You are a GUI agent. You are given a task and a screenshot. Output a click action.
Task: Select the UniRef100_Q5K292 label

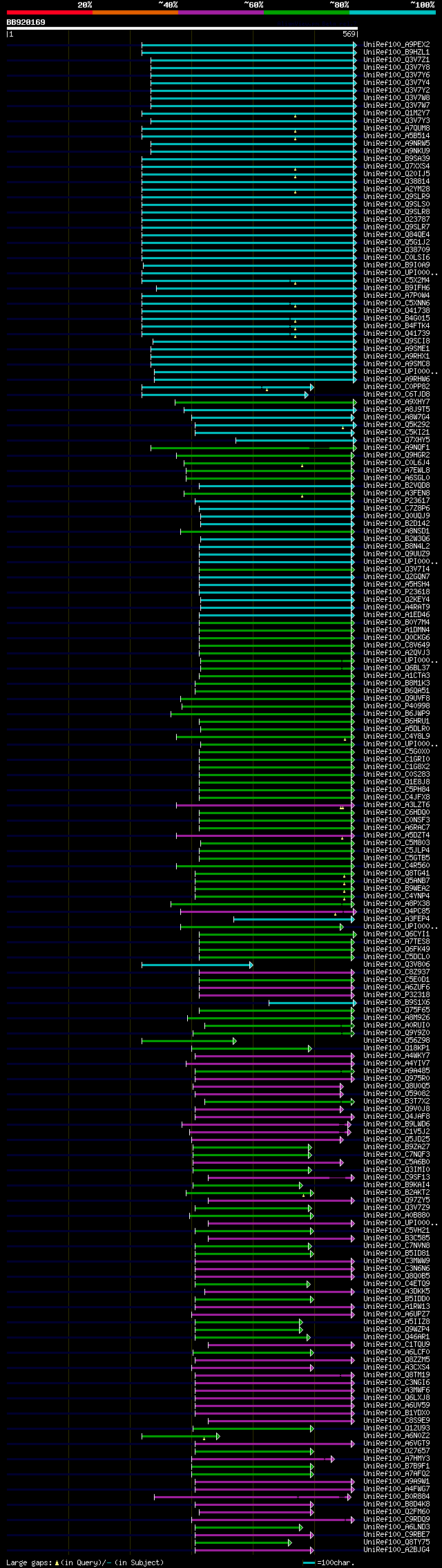pos(396,424)
